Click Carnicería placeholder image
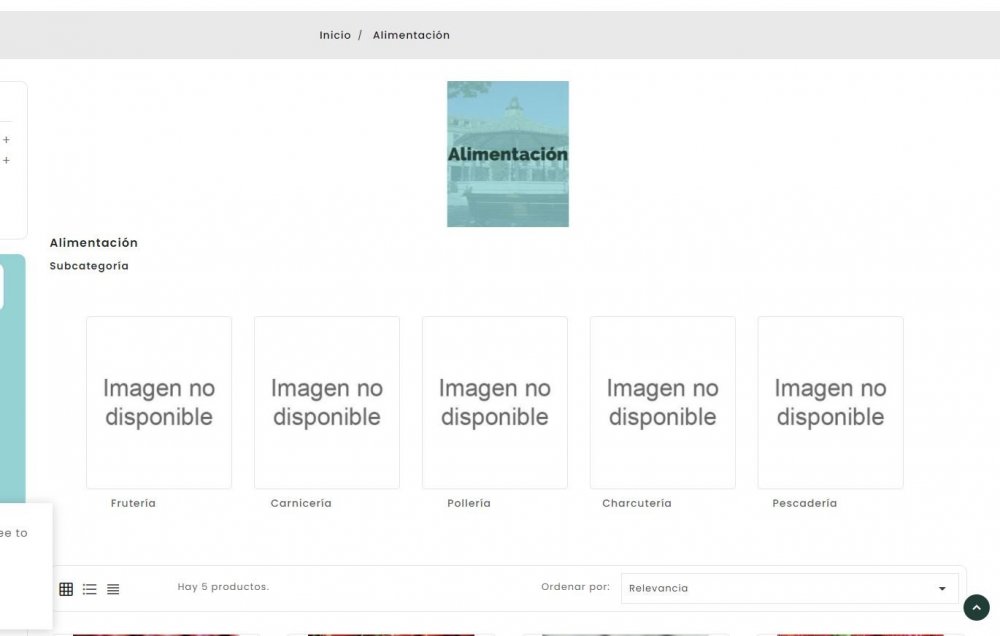This screenshot has width=1000, height=636. (x=327, y=403)
